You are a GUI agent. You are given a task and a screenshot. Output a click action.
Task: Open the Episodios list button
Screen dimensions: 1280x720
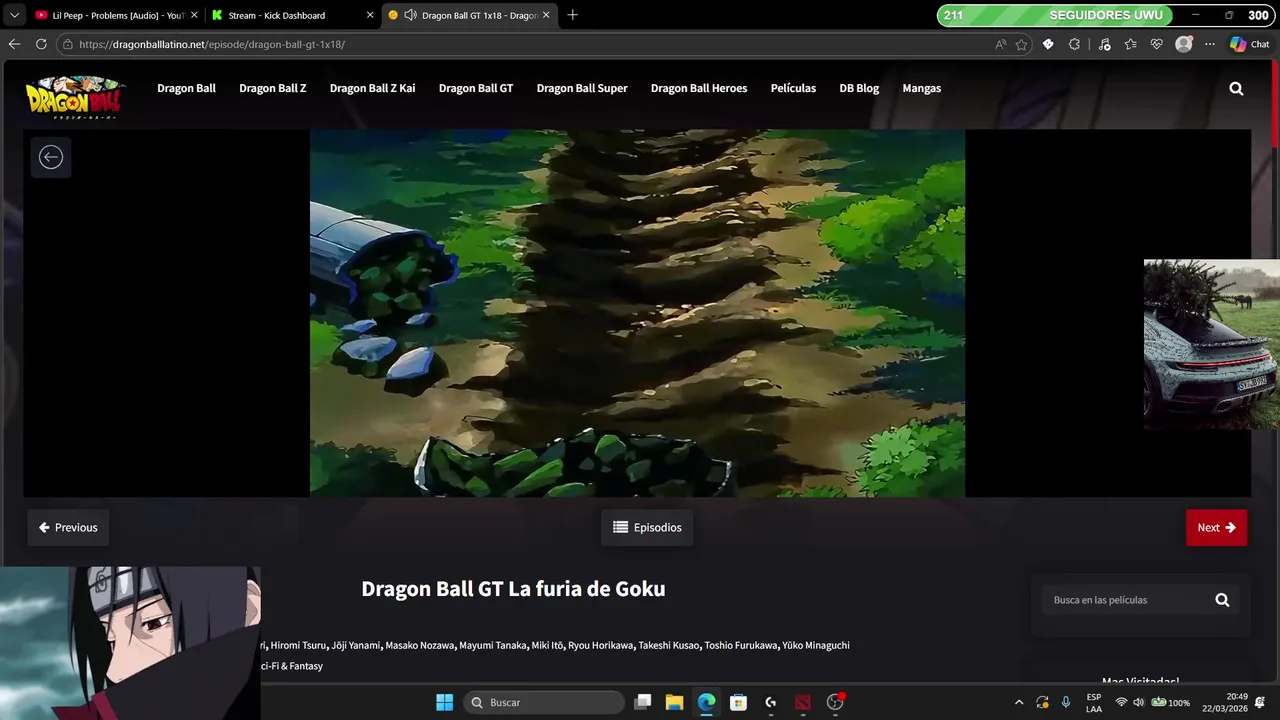pos(647,527)
